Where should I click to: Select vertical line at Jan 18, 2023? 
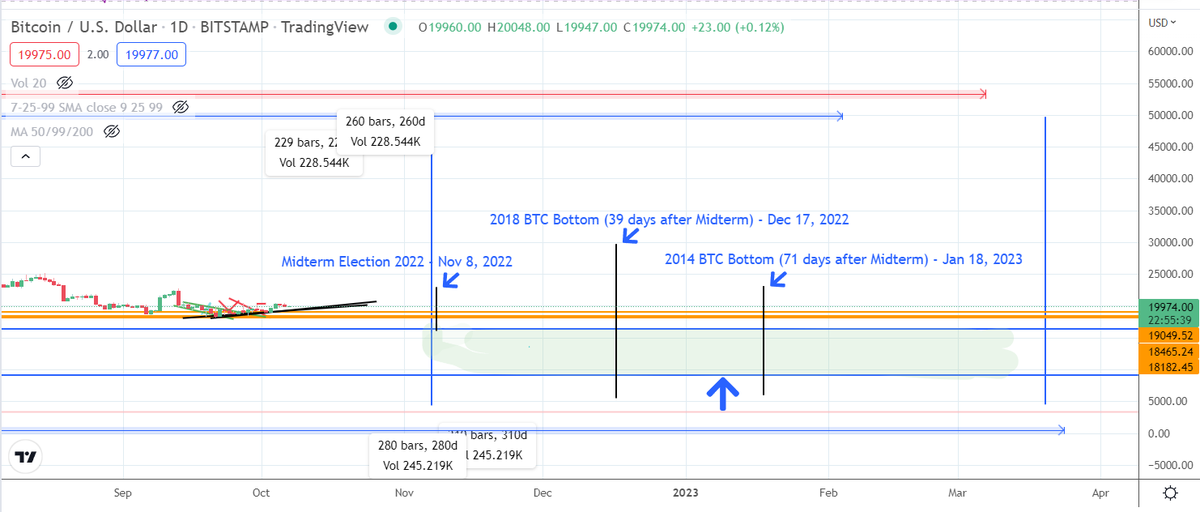pyautogui.click(x=763, y=340)
